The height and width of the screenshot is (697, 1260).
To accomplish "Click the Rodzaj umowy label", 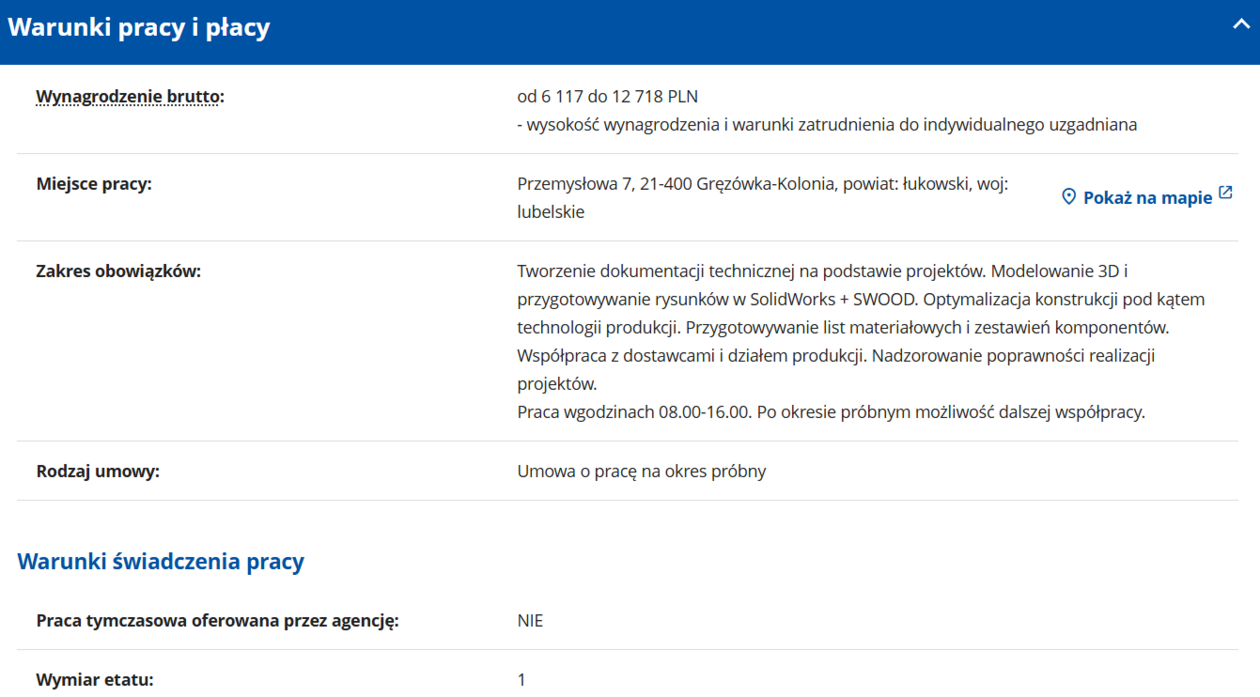I will coord(98,471).
